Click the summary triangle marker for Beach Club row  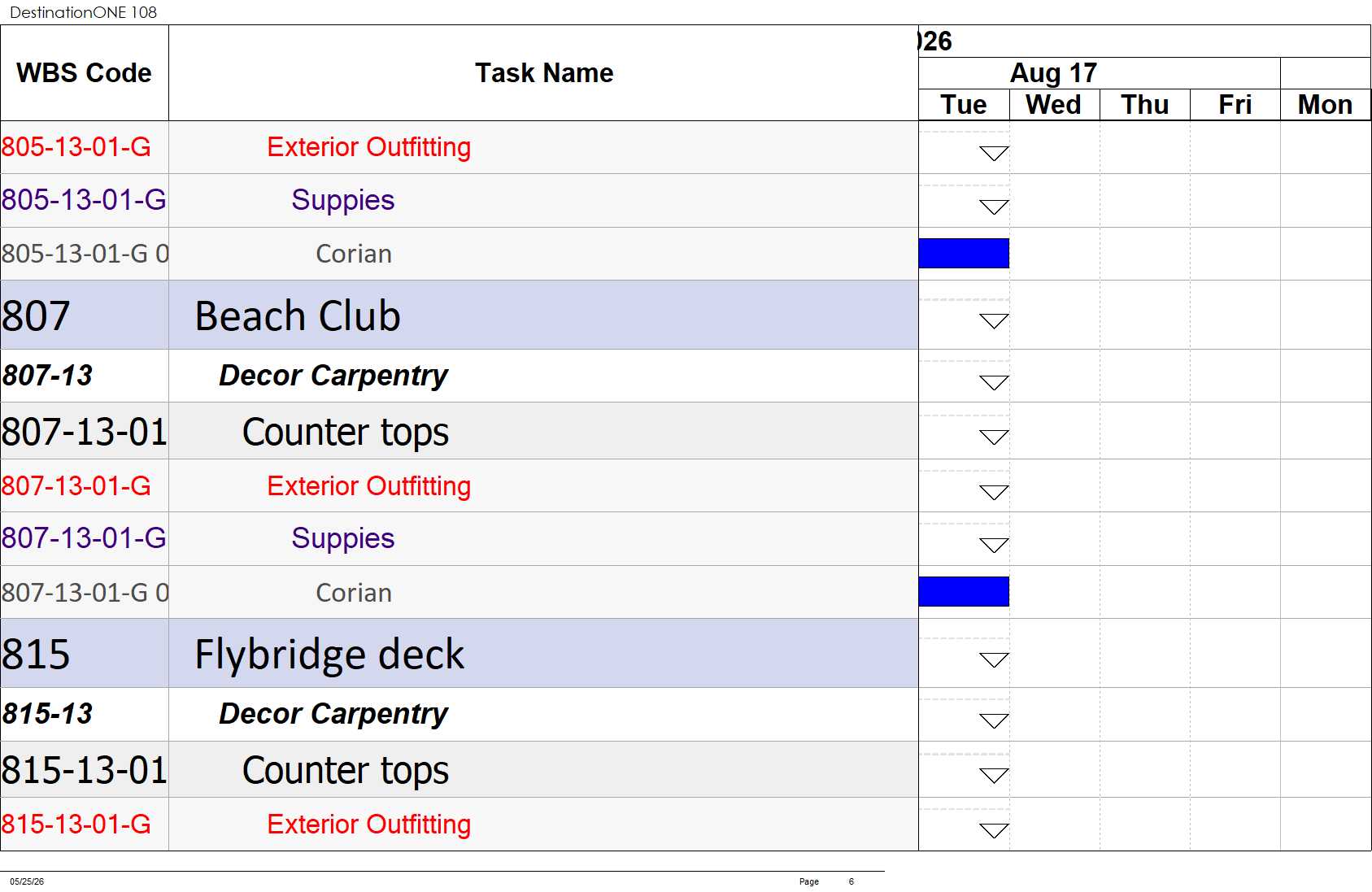coord(994,321)
